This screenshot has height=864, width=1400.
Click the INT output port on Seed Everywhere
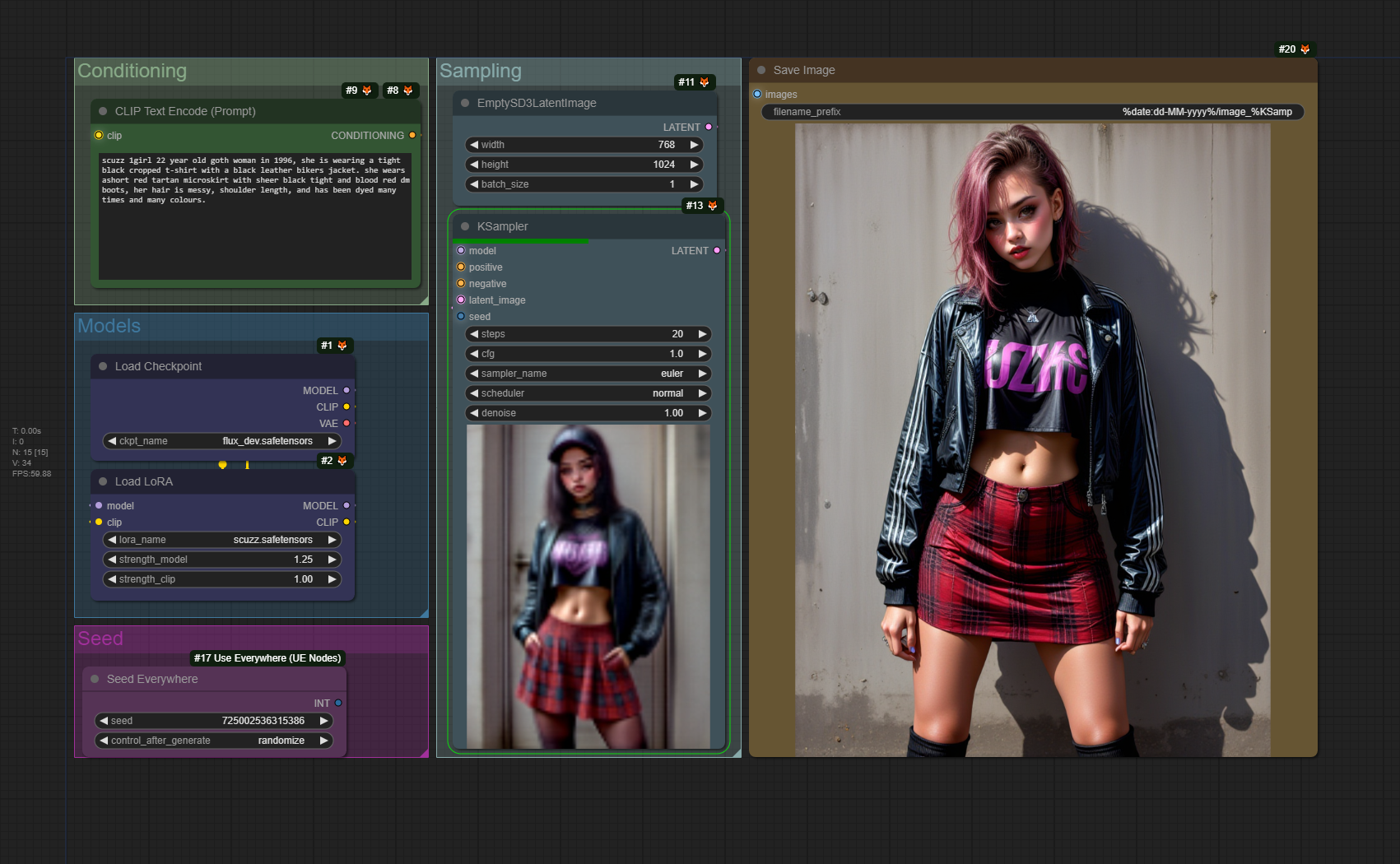click(338, 703)
